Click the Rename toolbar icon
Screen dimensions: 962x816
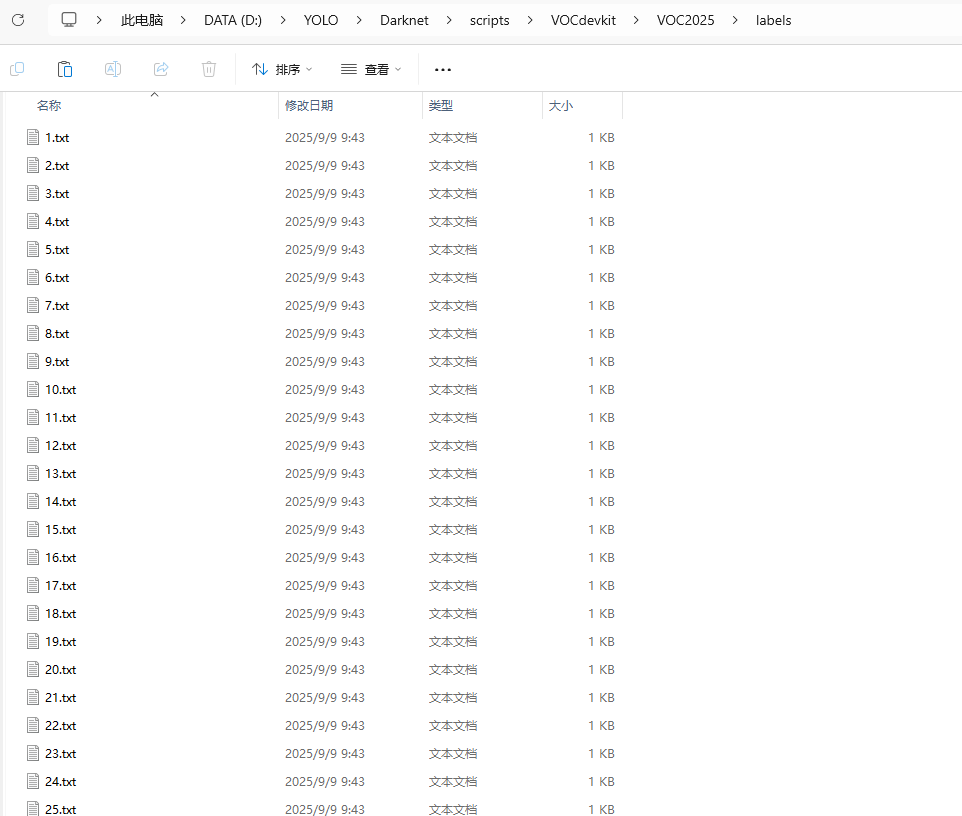pos(113,69)
